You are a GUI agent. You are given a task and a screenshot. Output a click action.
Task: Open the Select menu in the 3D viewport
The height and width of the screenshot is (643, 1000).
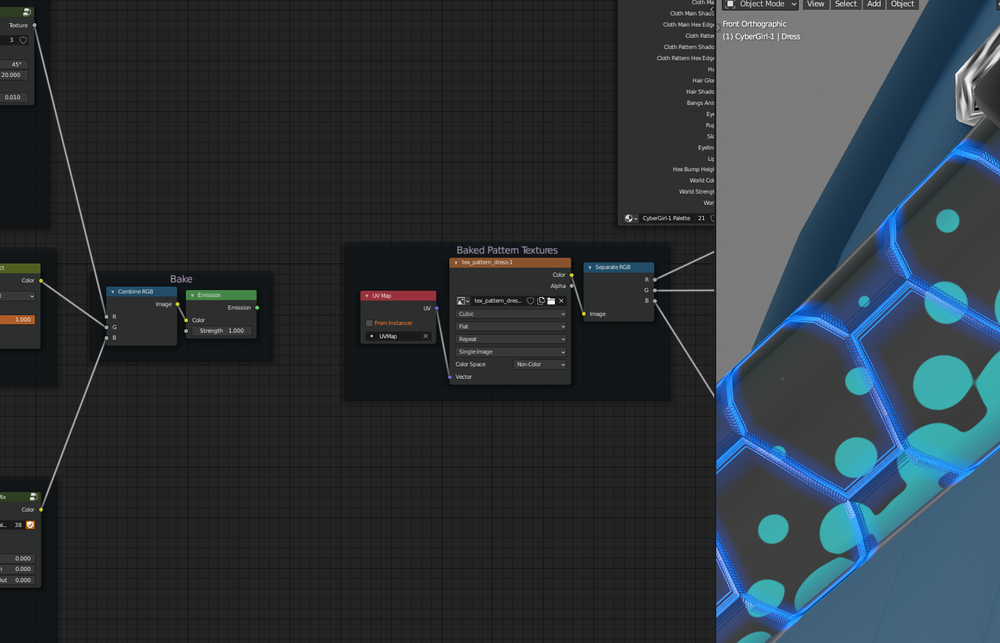846,4
